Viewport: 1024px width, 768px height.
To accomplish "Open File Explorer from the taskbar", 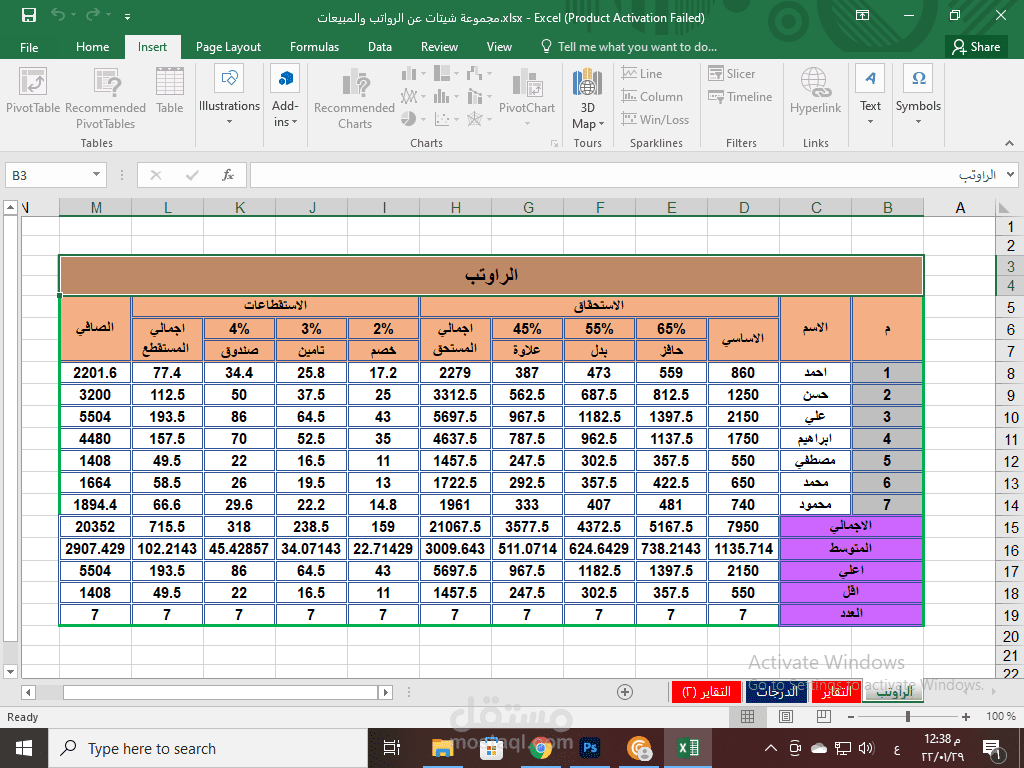I will point(442,748).
